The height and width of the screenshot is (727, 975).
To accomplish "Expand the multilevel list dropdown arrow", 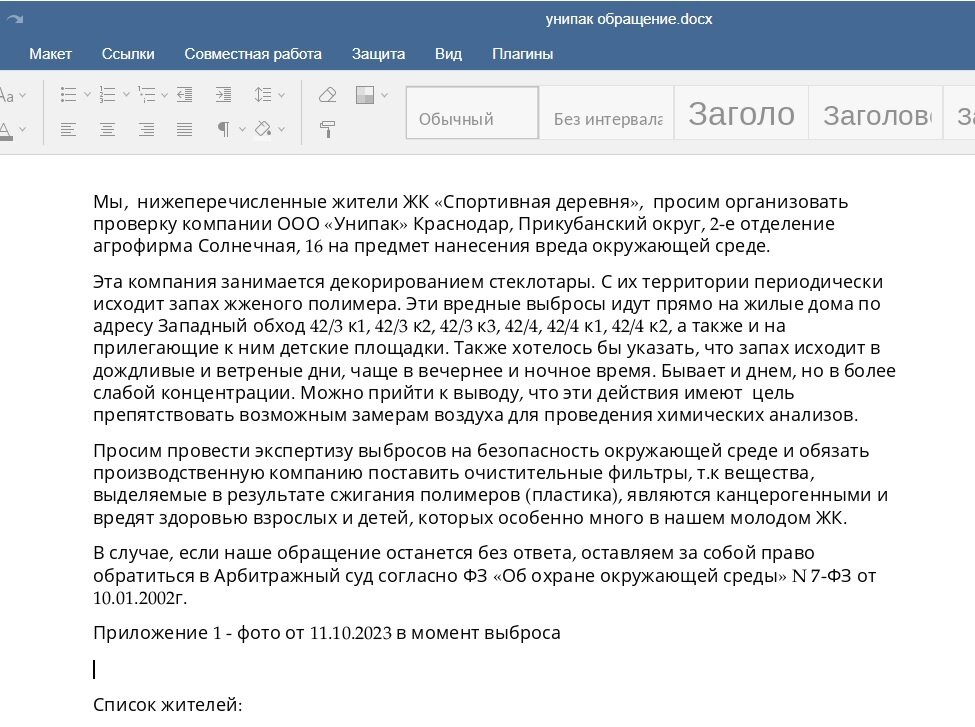I will [x=164, y=95].
